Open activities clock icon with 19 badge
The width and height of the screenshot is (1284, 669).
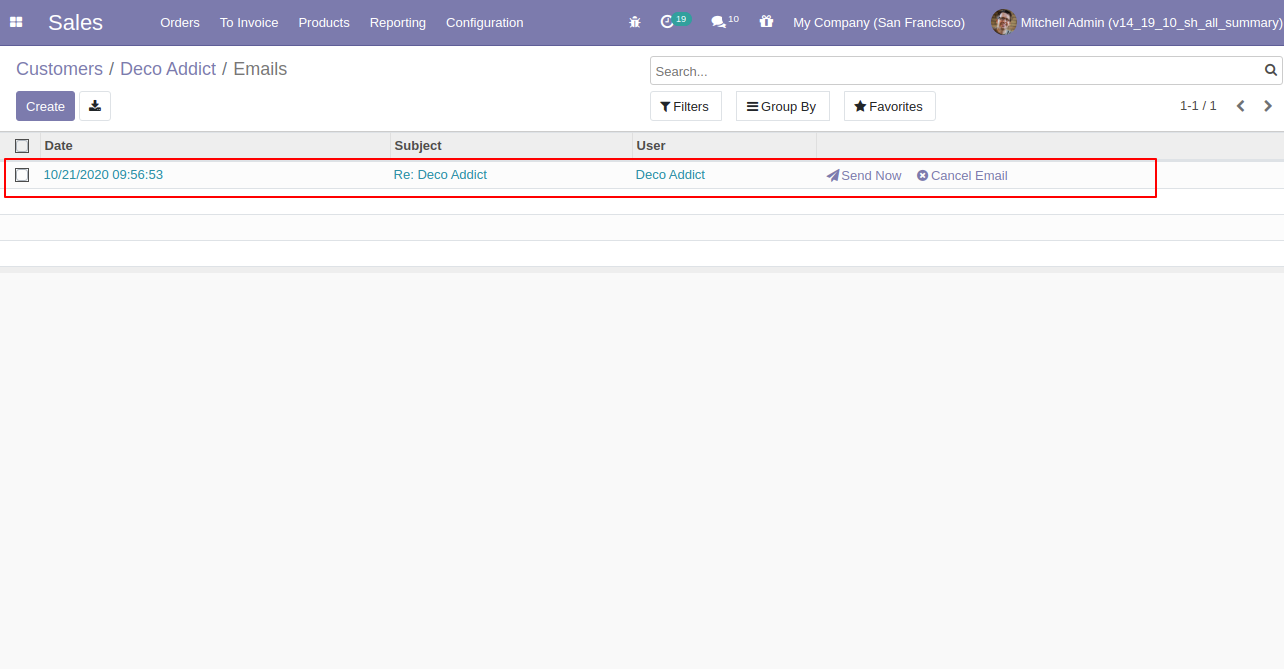[x=675, y=21]
